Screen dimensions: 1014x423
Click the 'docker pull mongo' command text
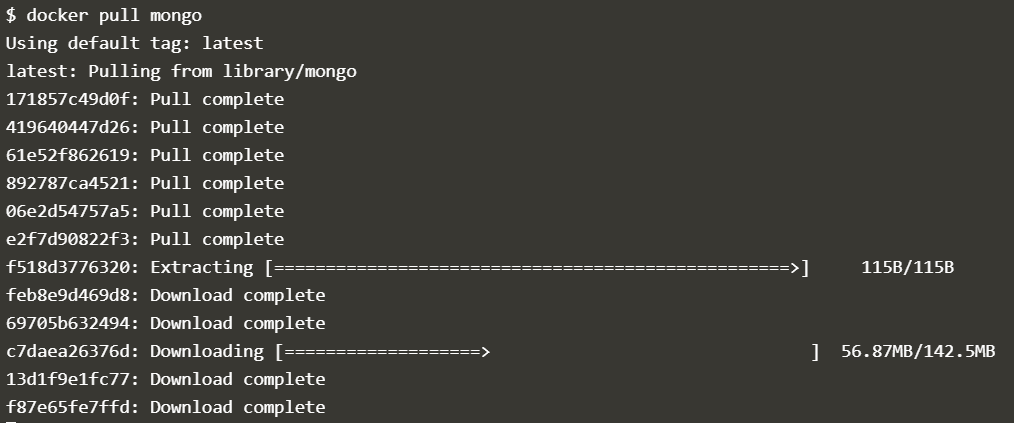pyautogui.click(x=120, y=15)
